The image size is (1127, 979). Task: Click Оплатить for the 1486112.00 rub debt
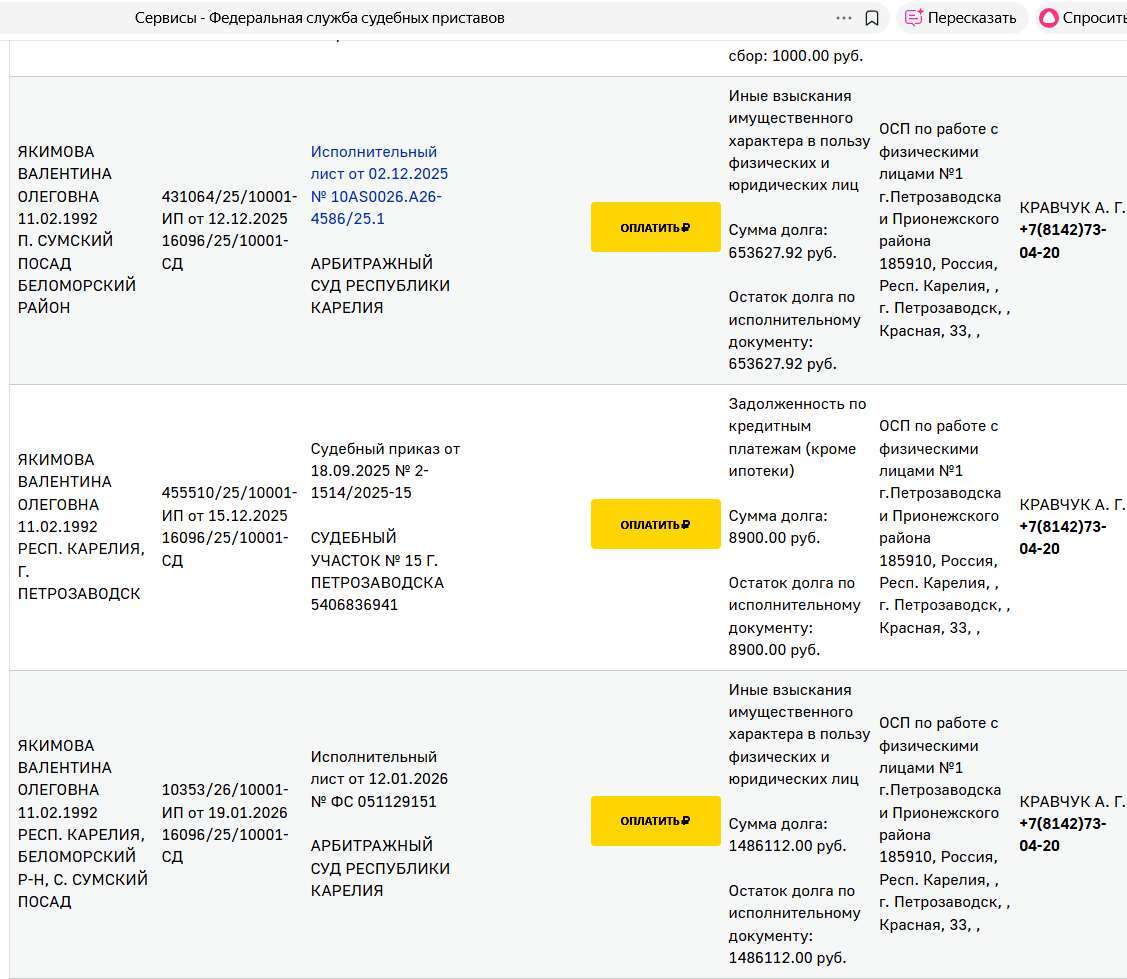pos(655,821)
